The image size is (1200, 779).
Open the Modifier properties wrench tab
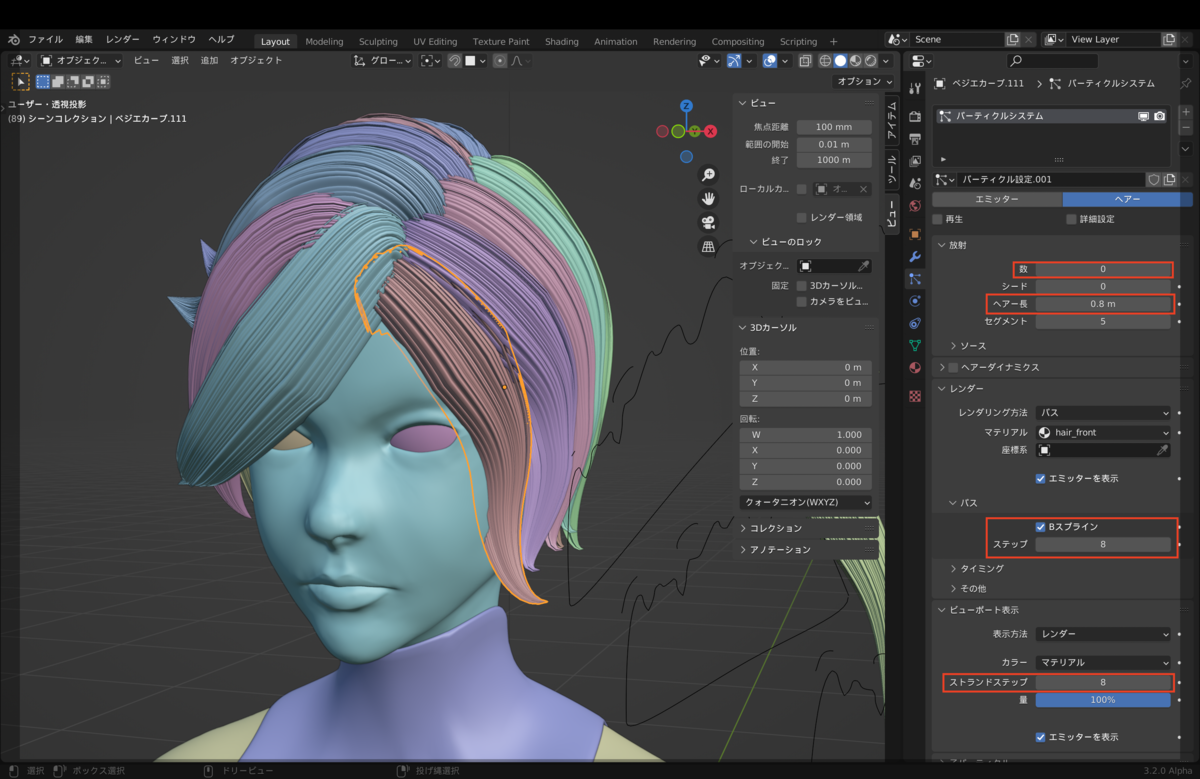coord(914,256)
